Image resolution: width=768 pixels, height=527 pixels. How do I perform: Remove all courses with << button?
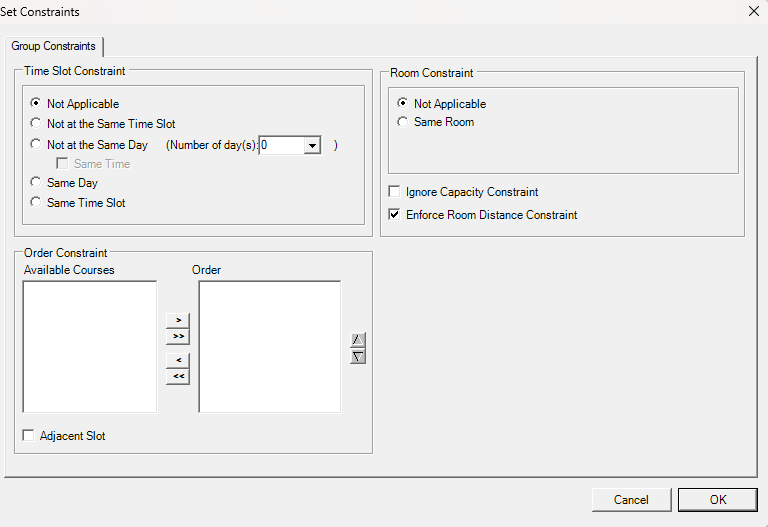[x=177, y=377]
